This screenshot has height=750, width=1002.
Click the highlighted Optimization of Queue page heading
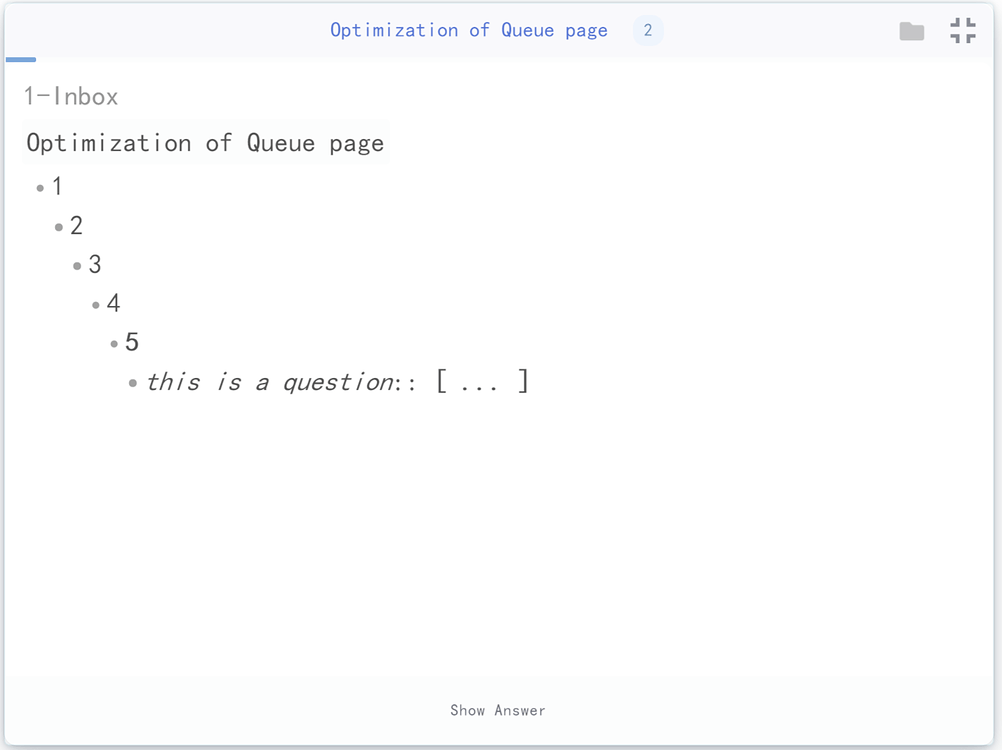tap(204, 142)
